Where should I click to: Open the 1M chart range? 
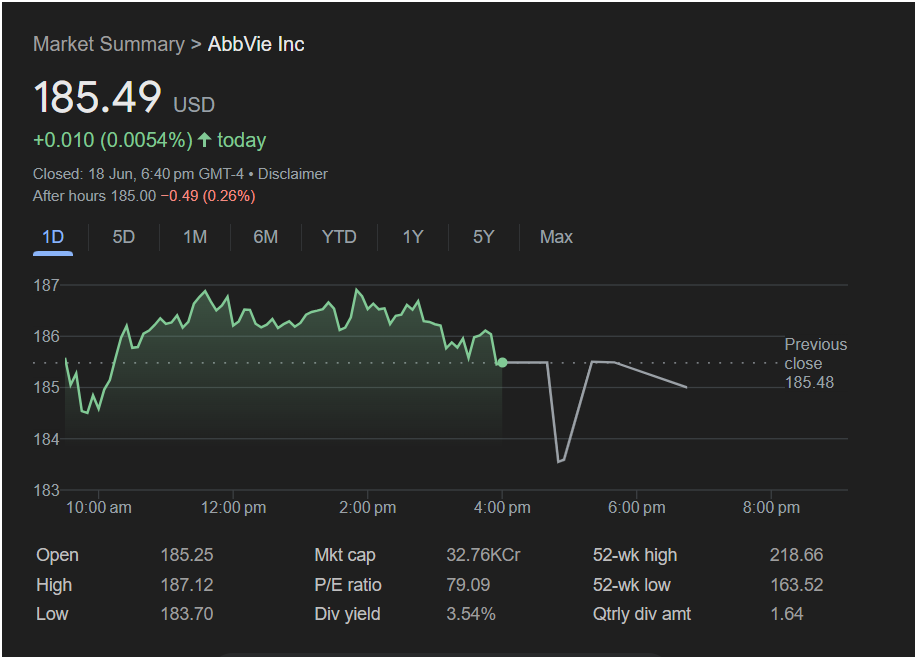click(195, 237)
